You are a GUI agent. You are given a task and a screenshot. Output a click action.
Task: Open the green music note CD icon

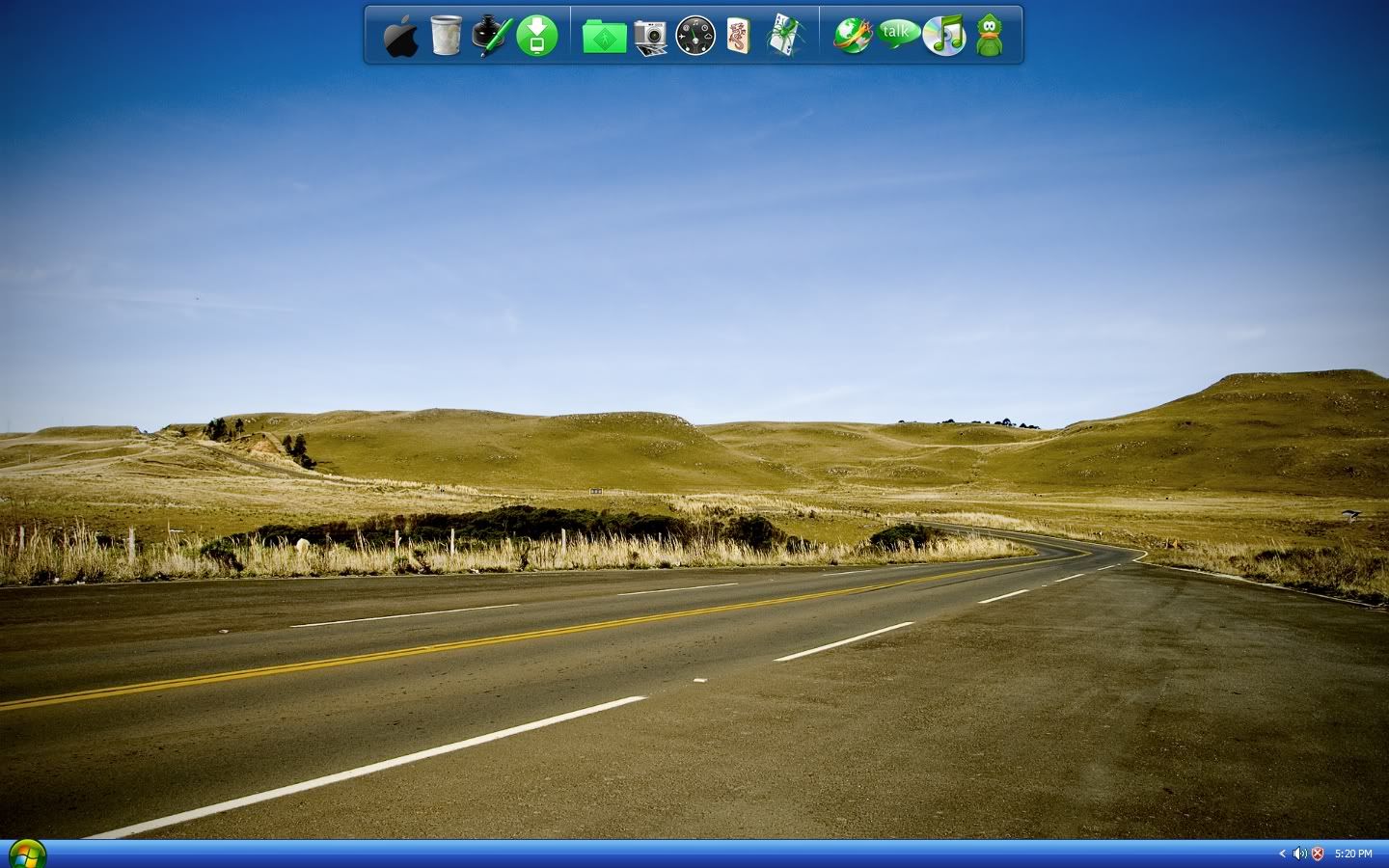click(x=944, y=36)
